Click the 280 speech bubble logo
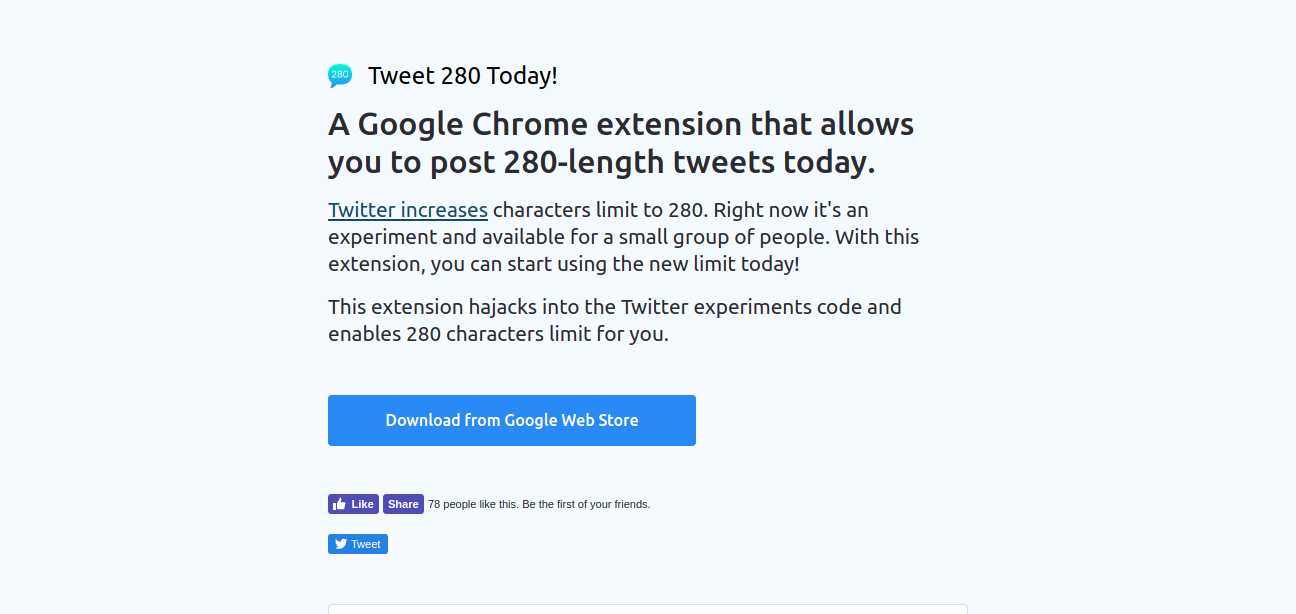Viewport: 1296px width, 614px height. [340, 76]
